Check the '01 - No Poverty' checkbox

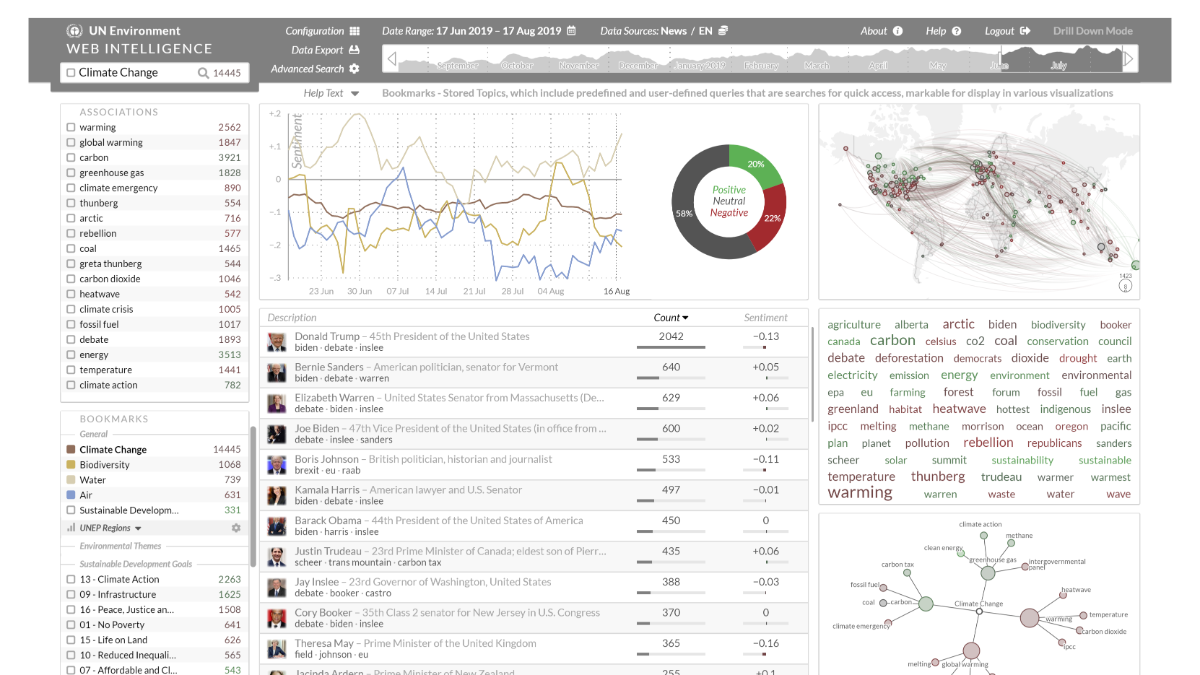tap(70, 625)
